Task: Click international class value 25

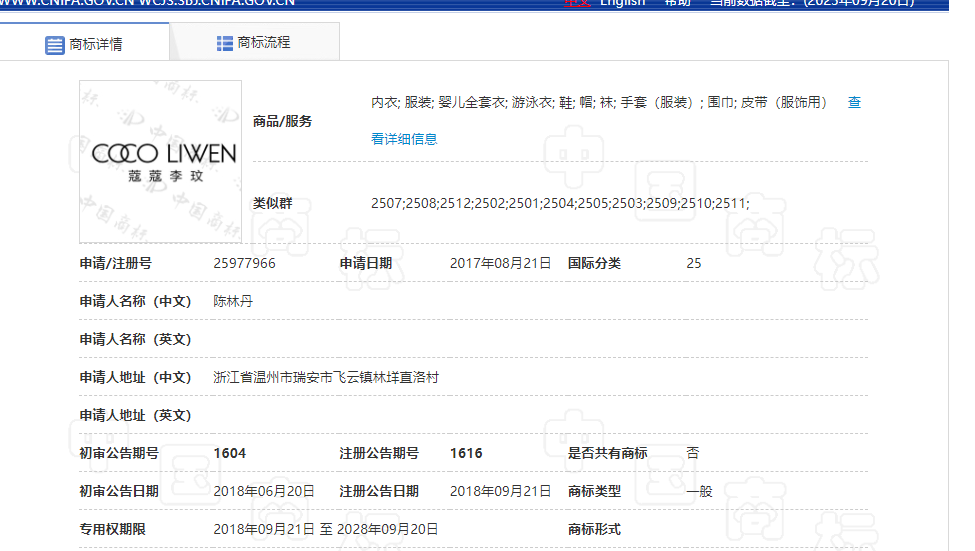Action: (694, 263)
